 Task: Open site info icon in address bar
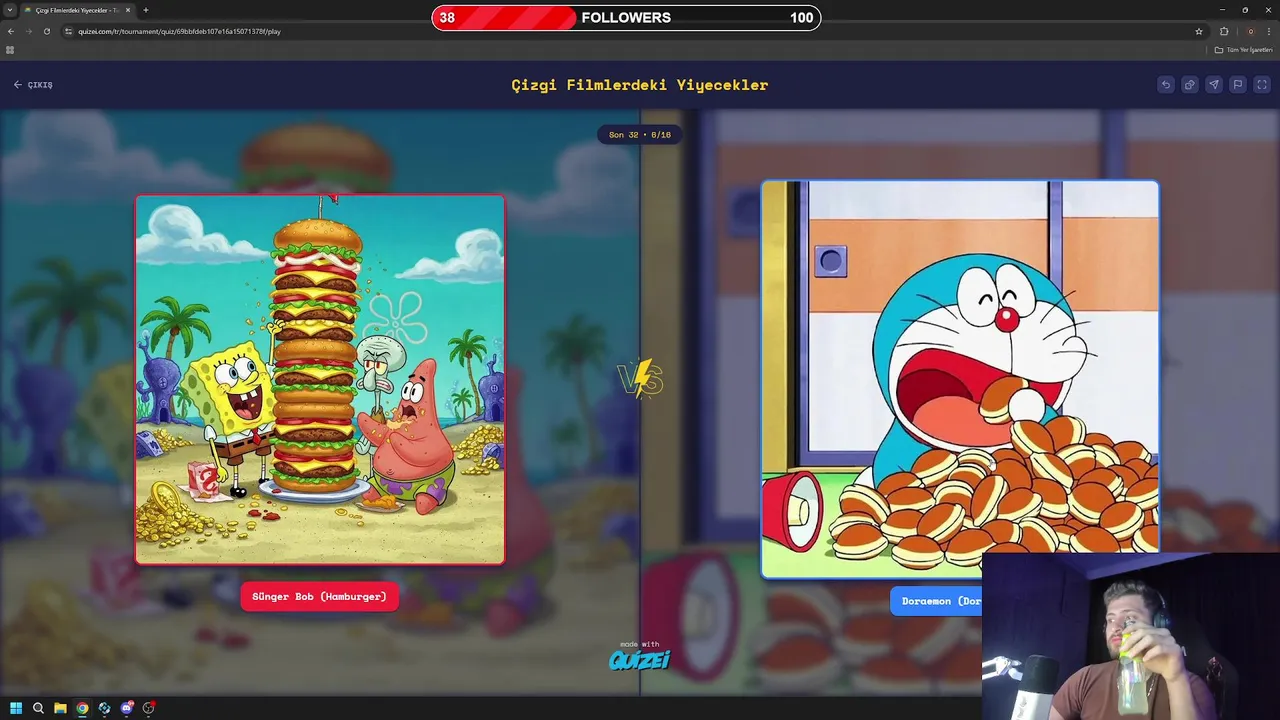tap(69, 31)
